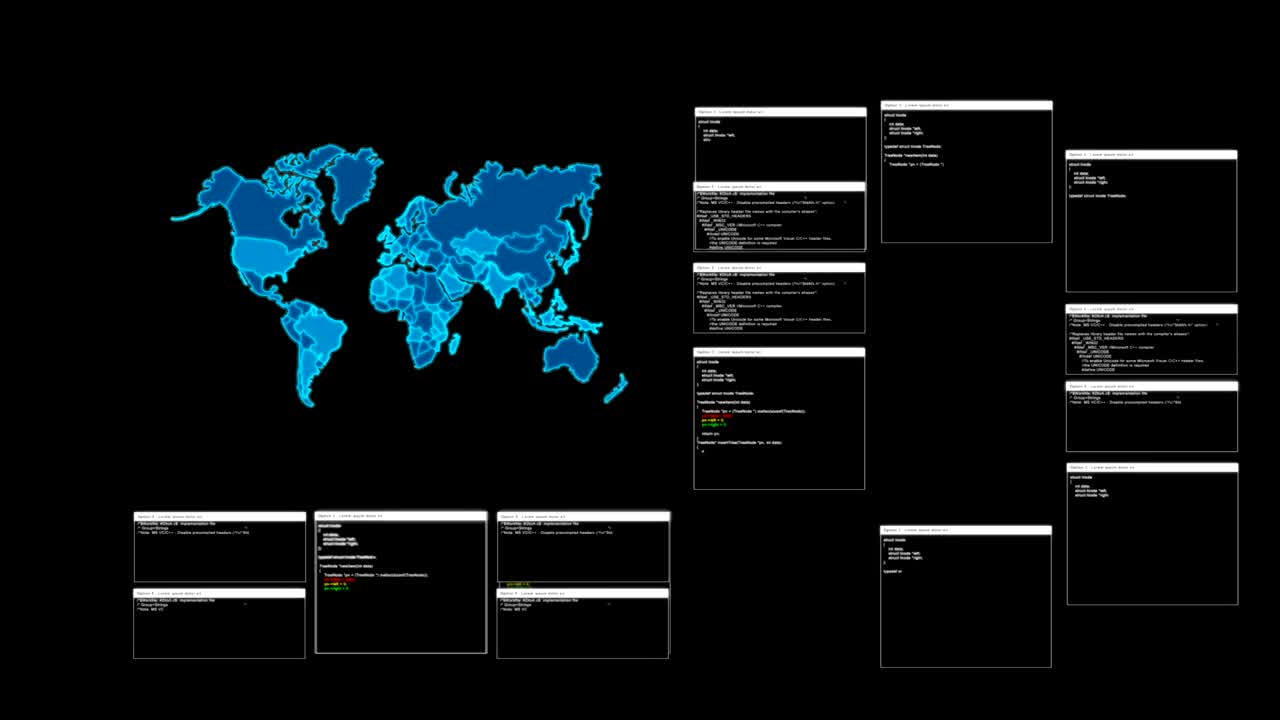Click the title bar of the top-right terminal
The width and height of the screenshot is (1280, 720).
965,104
